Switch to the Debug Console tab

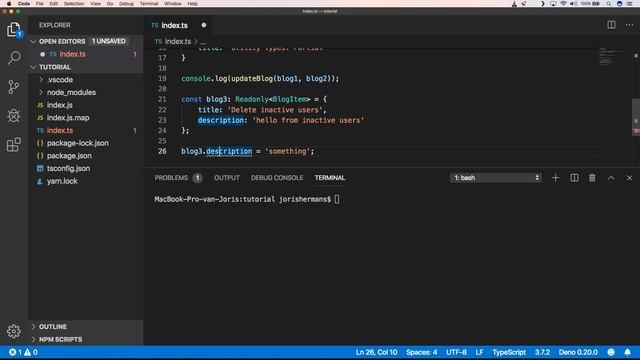point(277,178)
